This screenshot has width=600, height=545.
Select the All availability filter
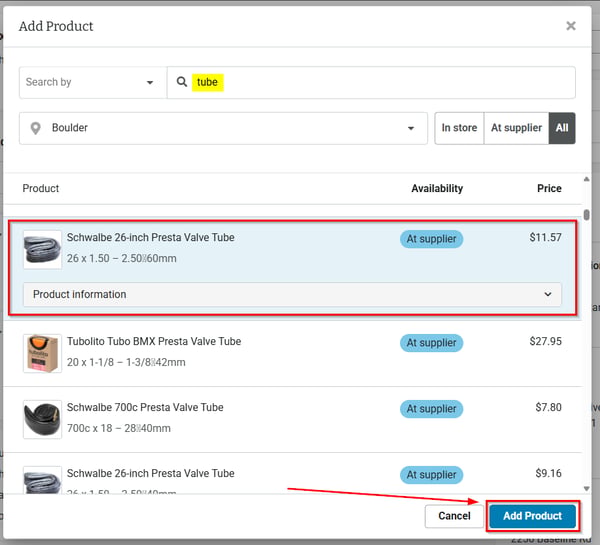pos(562,128)
